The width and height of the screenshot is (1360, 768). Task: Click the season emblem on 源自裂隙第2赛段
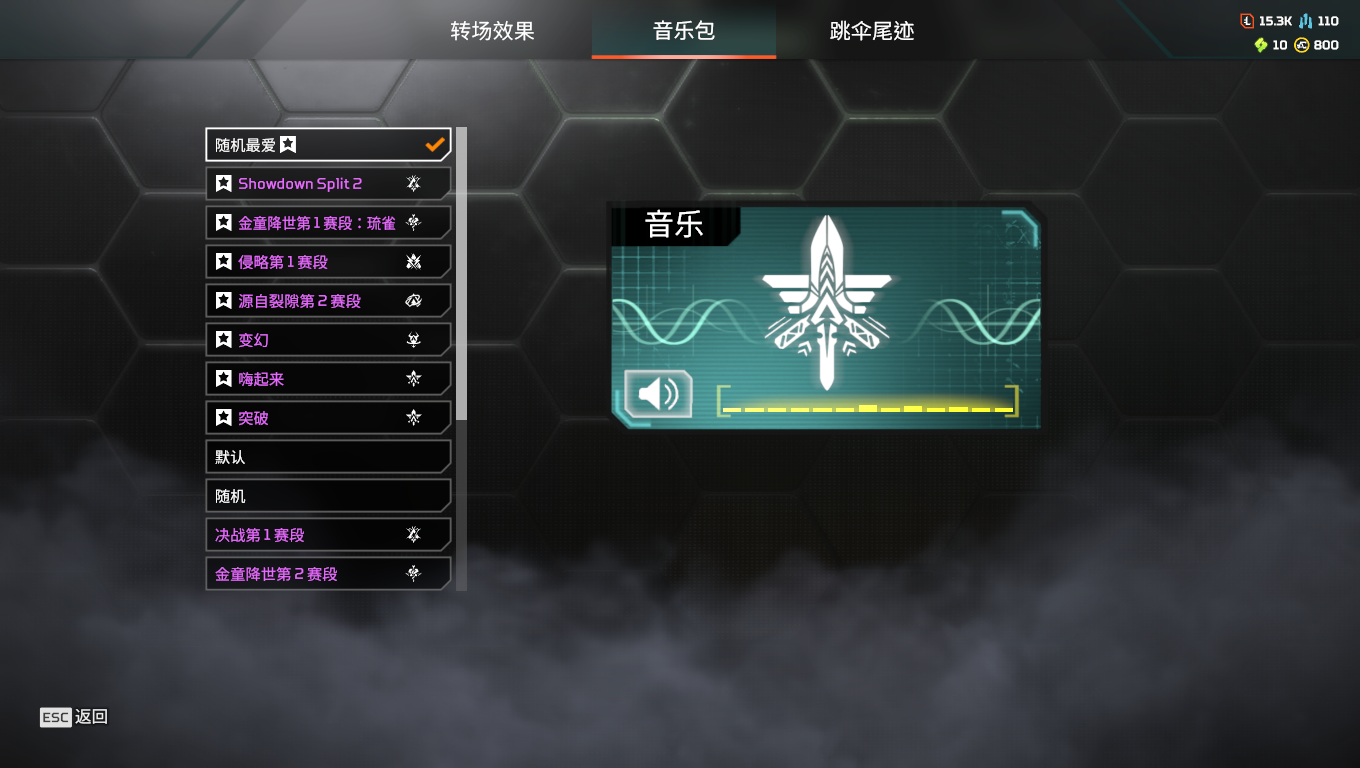click(413, 301)
